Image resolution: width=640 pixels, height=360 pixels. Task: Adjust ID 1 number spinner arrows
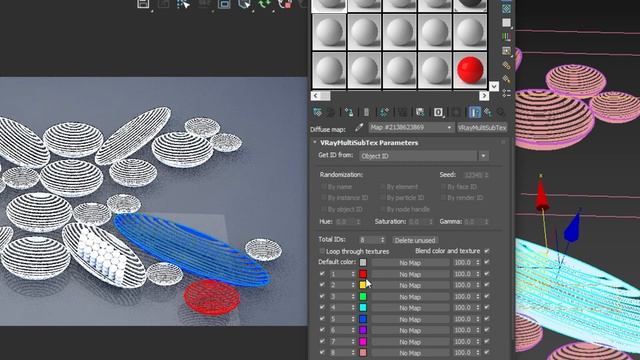pyautogui.click(x=353, y=274)
